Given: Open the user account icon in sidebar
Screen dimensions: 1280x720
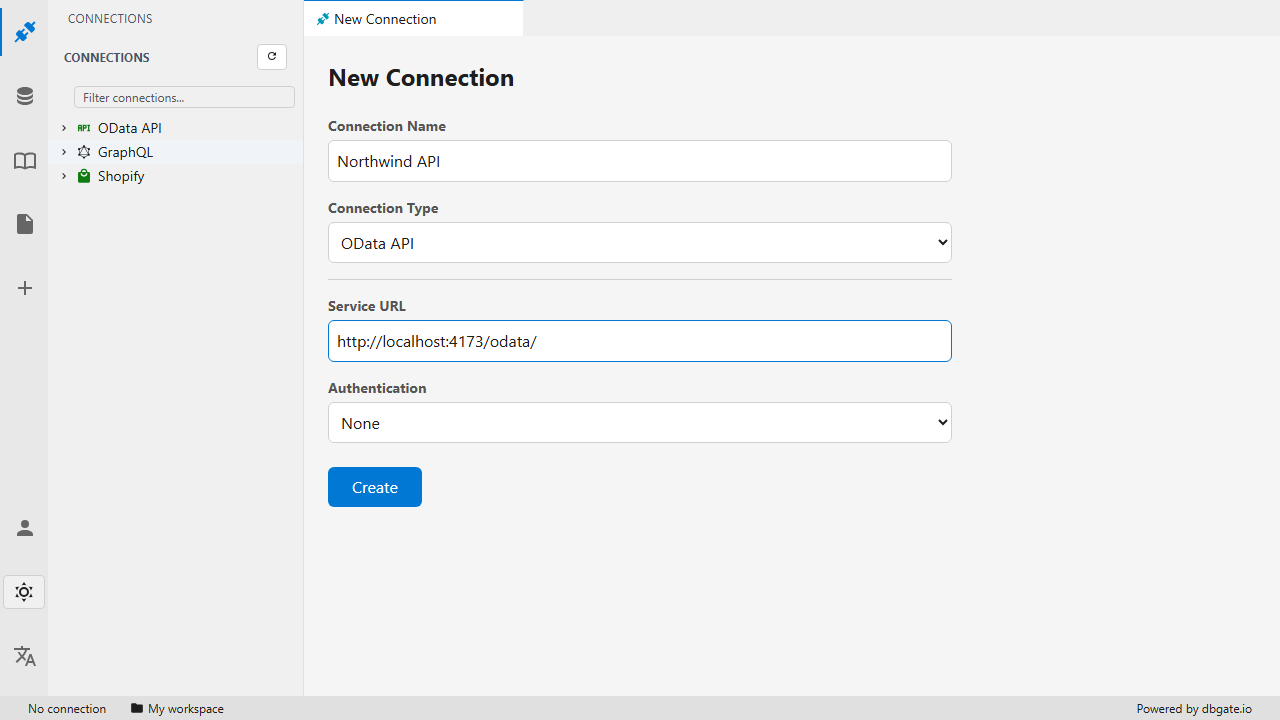Looking at the screenshot, I should tap(25, 528).
